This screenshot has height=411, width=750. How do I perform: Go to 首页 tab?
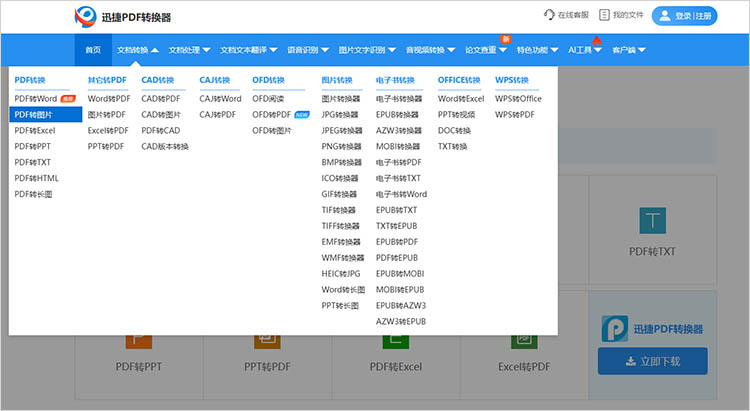(x=93, y=50)
